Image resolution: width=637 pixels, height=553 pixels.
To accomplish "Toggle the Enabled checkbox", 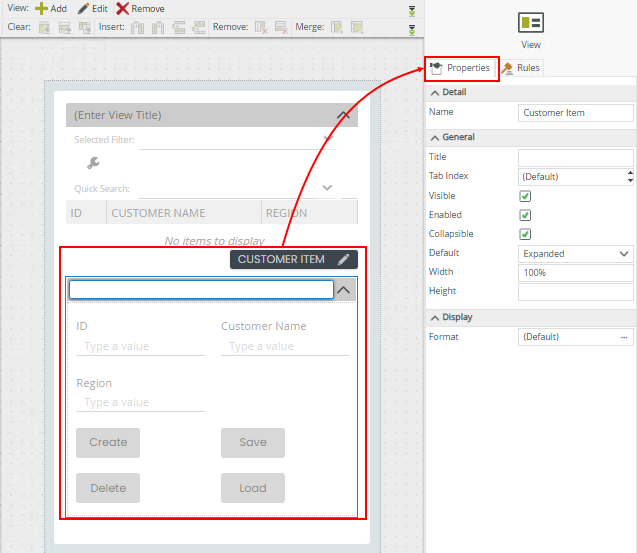I will tap(525, 215).
